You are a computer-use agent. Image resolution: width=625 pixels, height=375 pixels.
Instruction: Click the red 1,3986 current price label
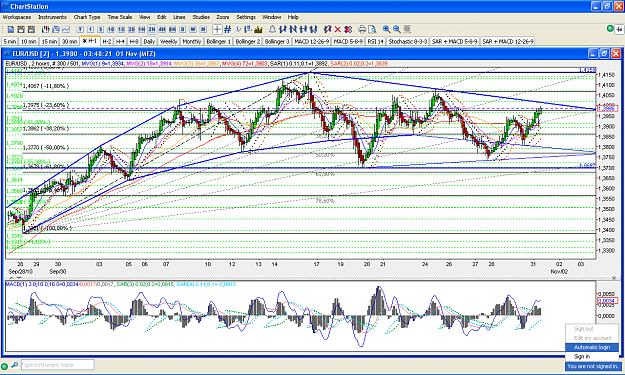[x=607, y=109]
